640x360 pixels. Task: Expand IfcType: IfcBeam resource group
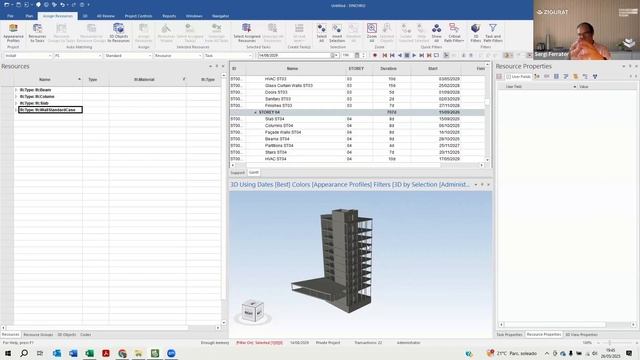(x=16, y=90)
